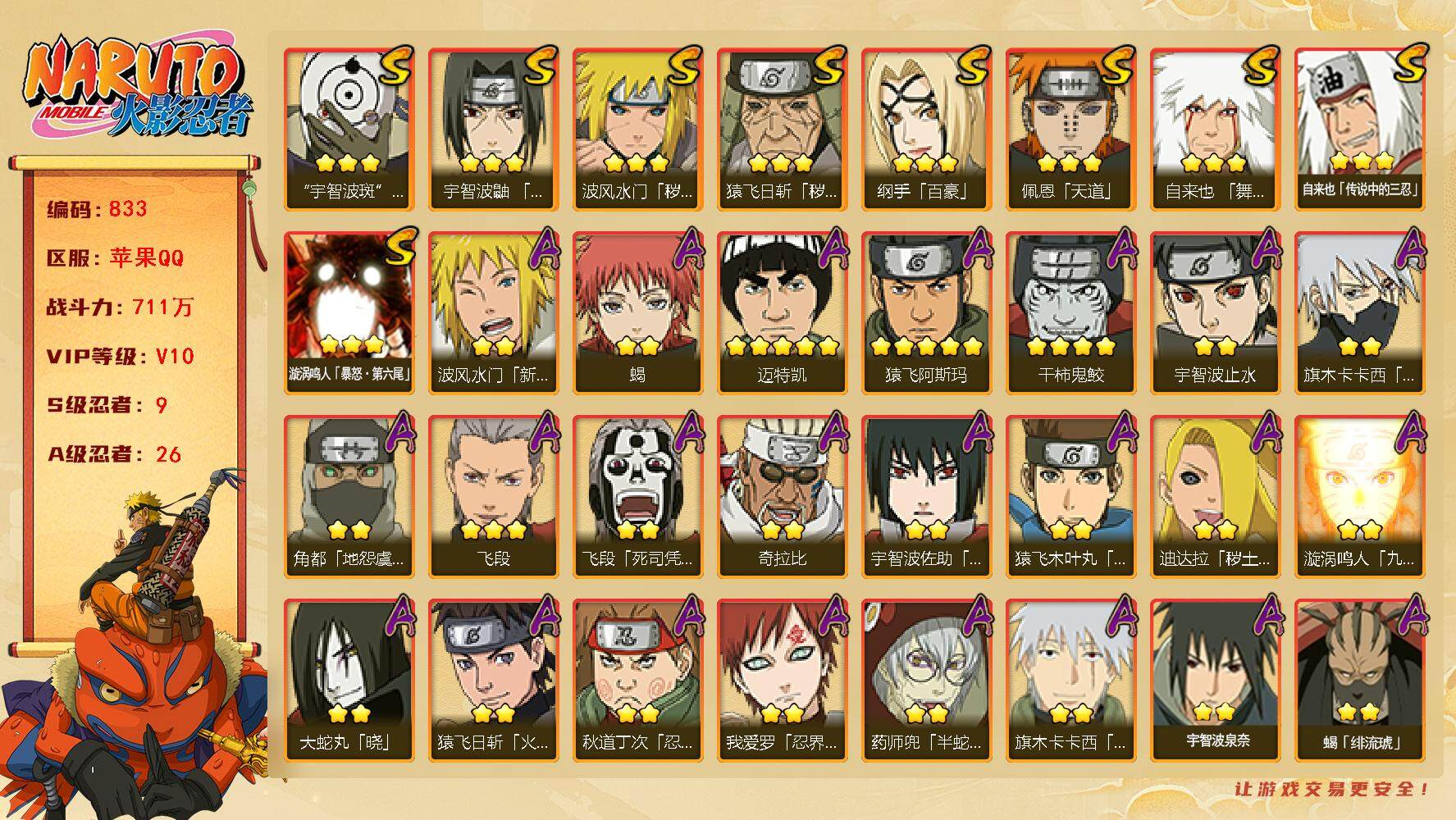Click the VIP等级 V10 text
1456x820 pixels.
[x=120, y=356]
